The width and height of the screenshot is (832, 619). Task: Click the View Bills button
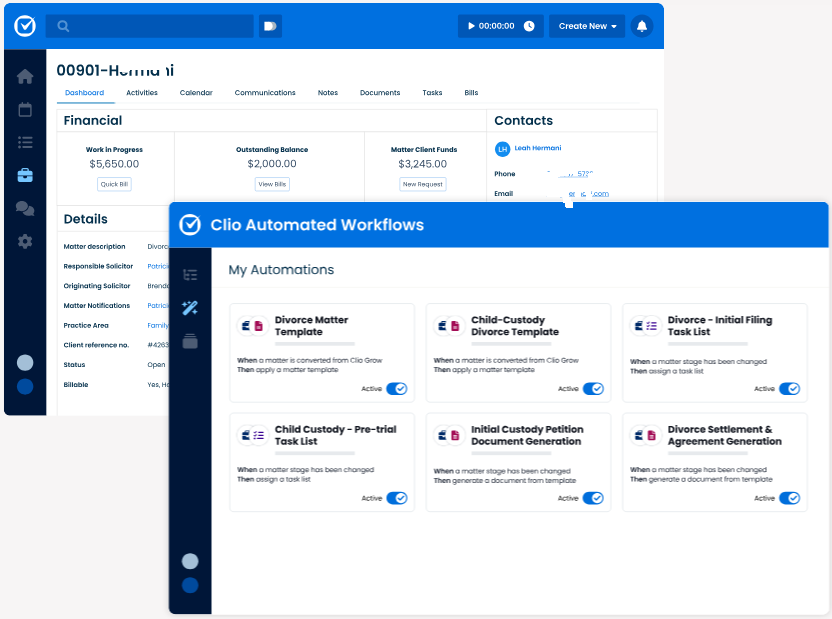pos(272,184)
